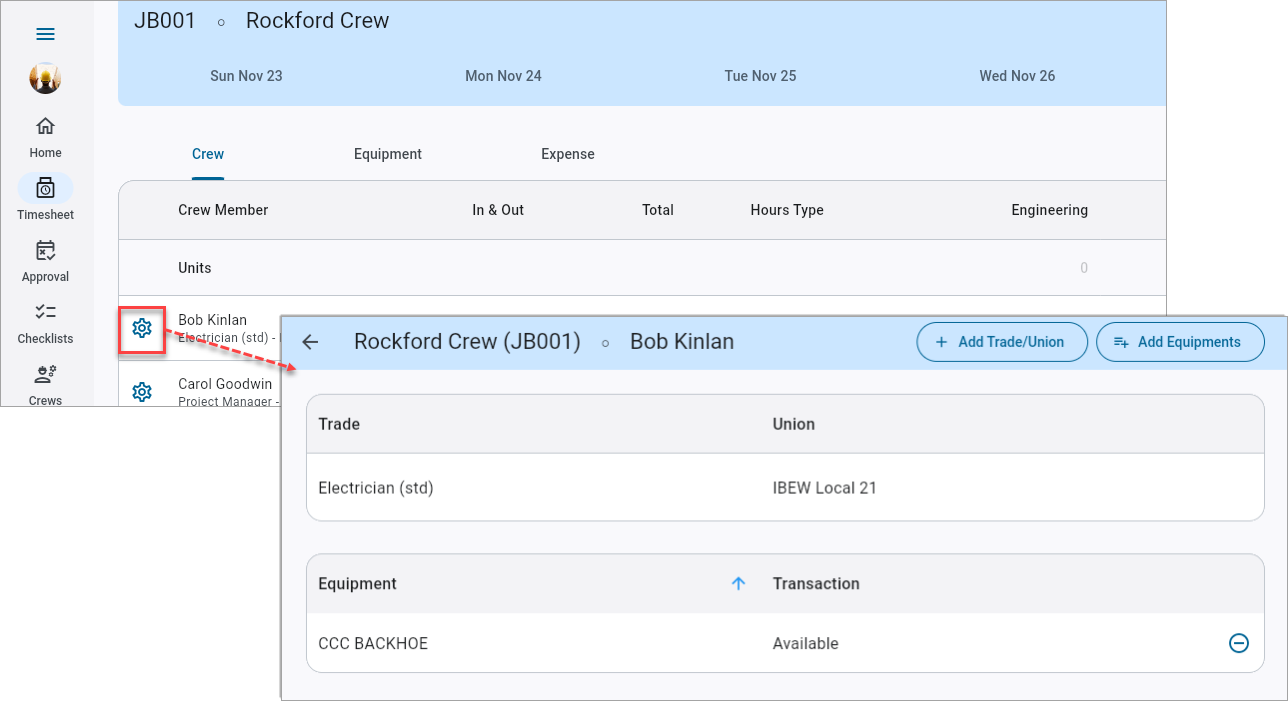Click Bob Kinlan's name in the crew list

213,319
